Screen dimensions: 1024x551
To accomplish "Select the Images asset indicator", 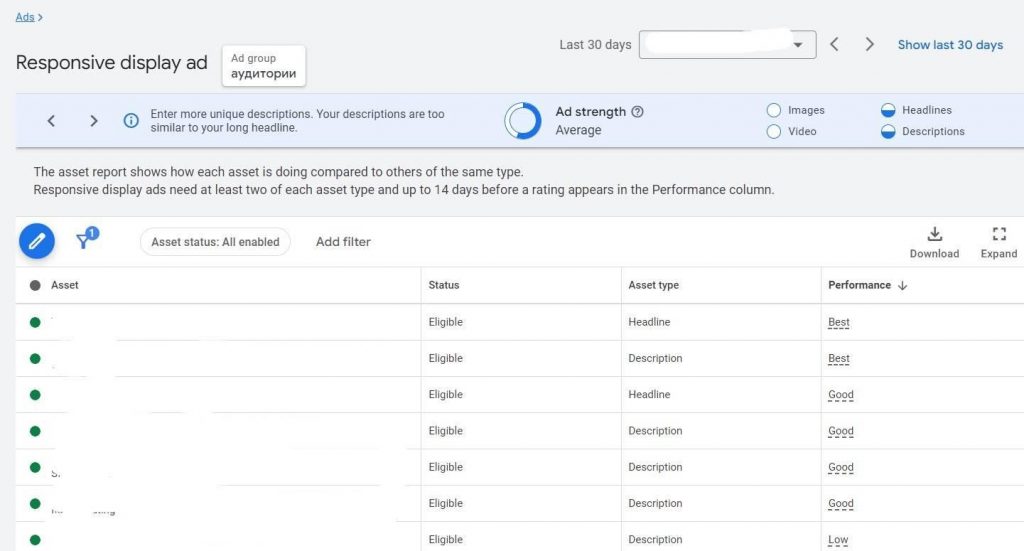I will point(773,110).
